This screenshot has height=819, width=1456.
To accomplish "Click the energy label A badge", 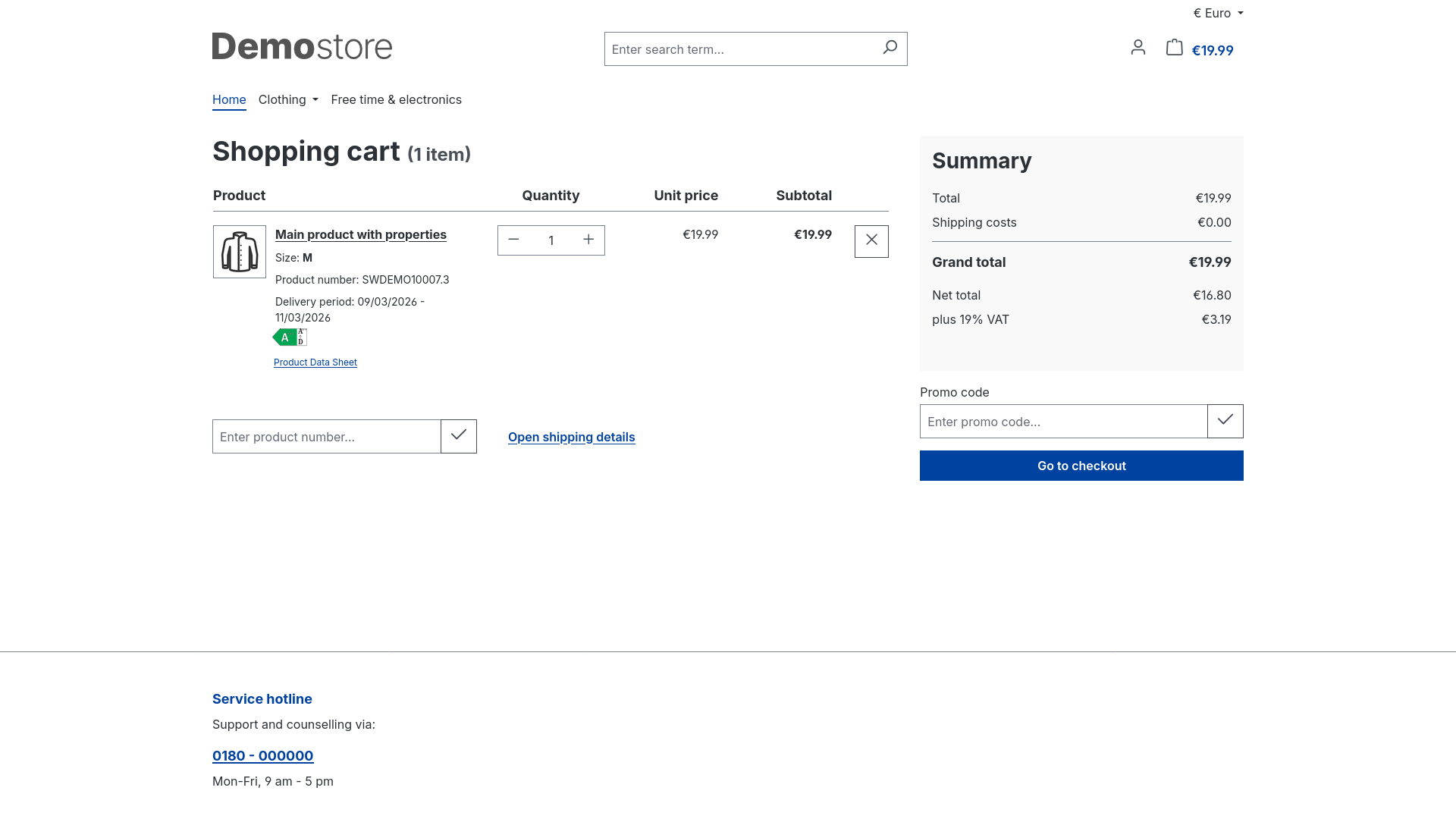I will pyautogui.click(x=286, y=337).
